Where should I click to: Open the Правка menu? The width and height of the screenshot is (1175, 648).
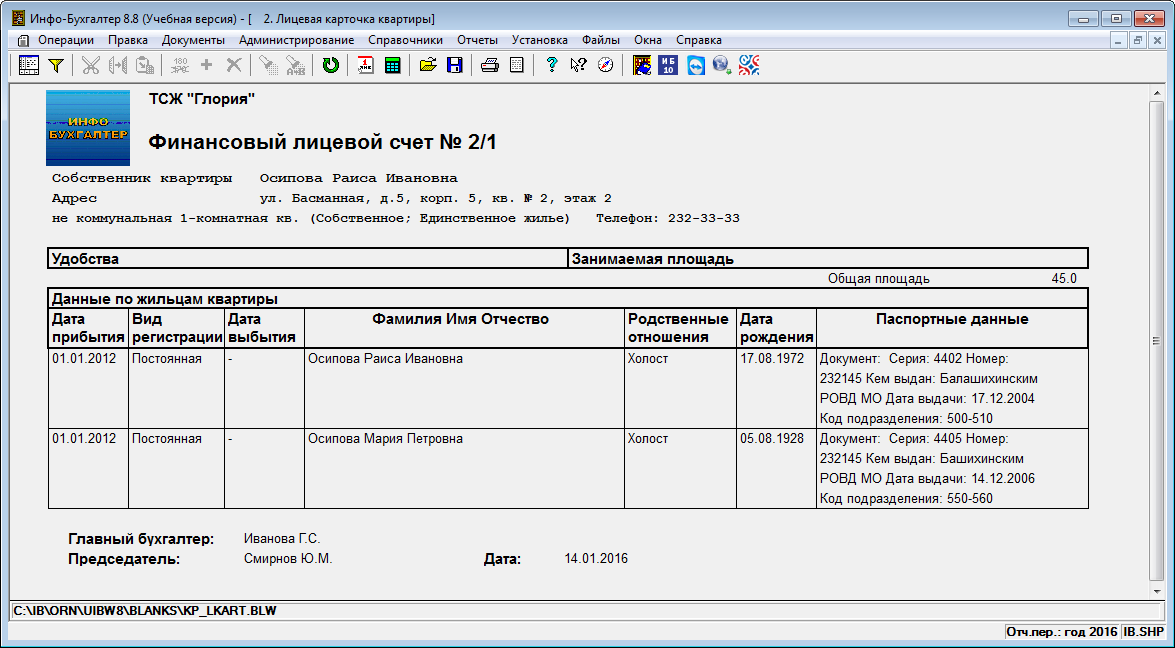[128, 40]
